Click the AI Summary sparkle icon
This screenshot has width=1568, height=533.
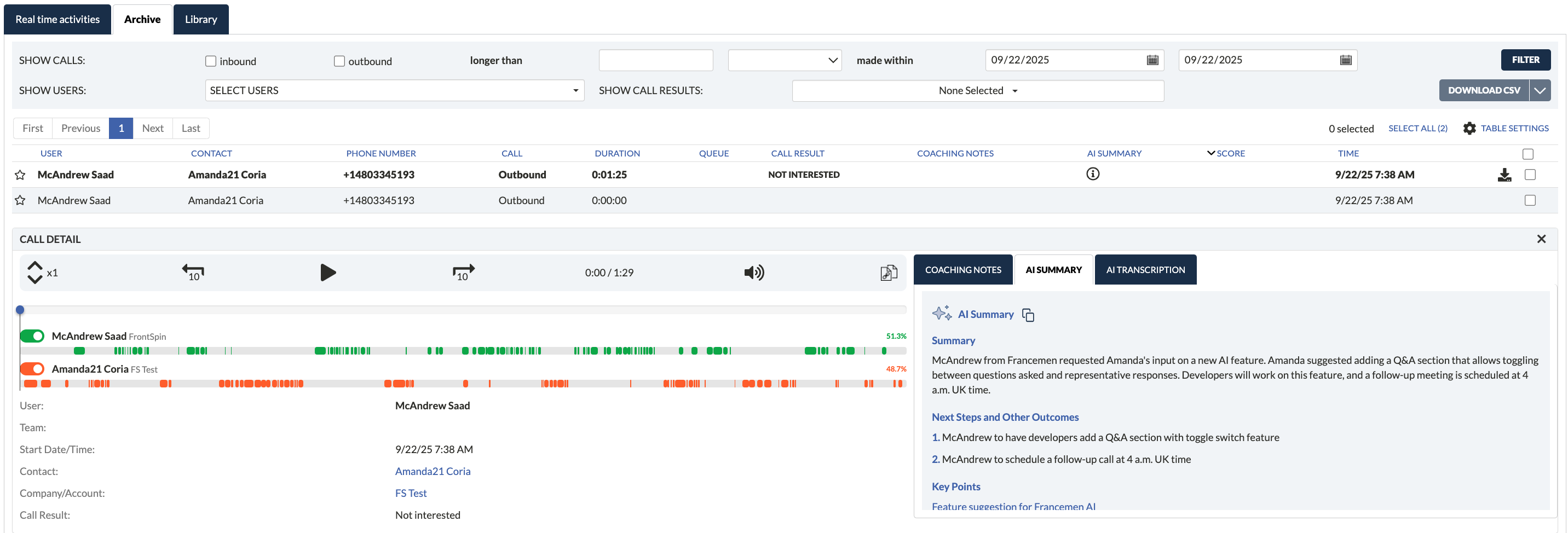point(942,314)
